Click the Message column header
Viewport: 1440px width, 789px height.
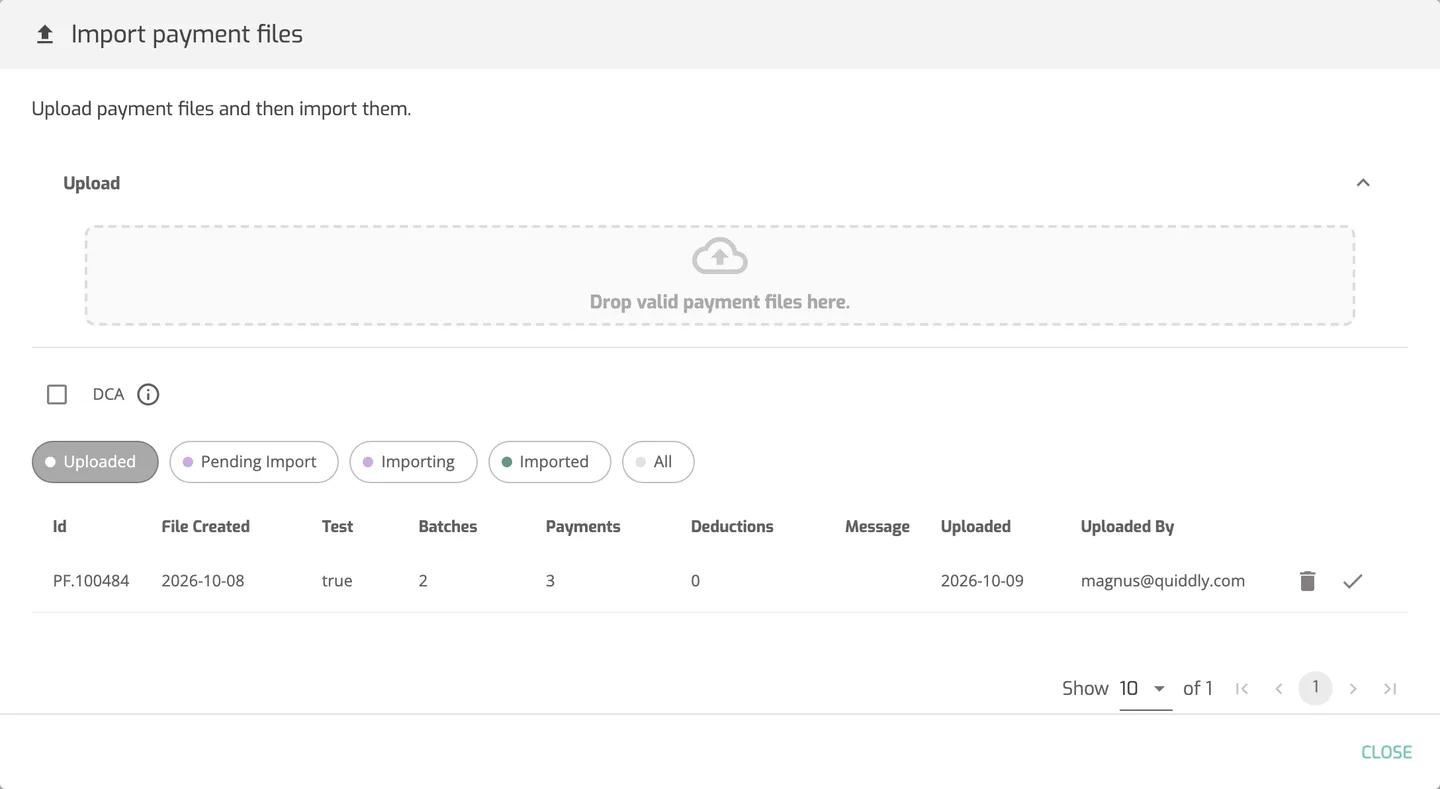tap(877, 527)
